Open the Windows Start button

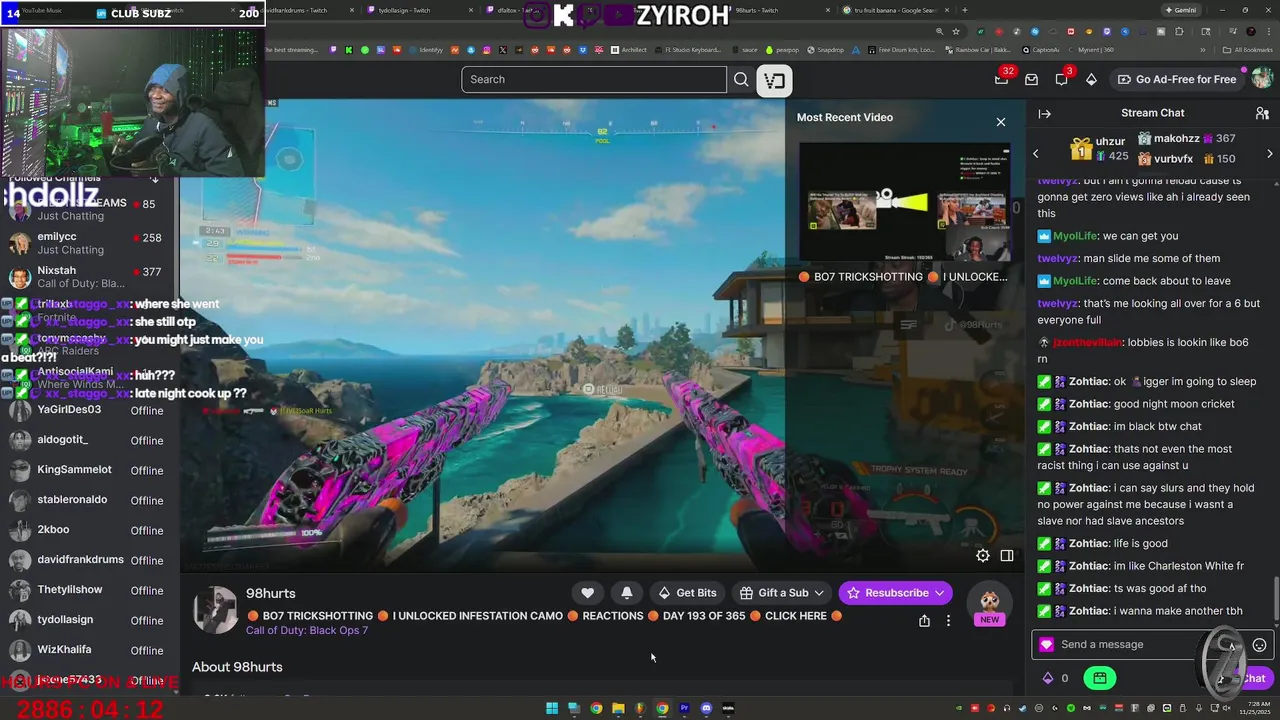[552, 709]
